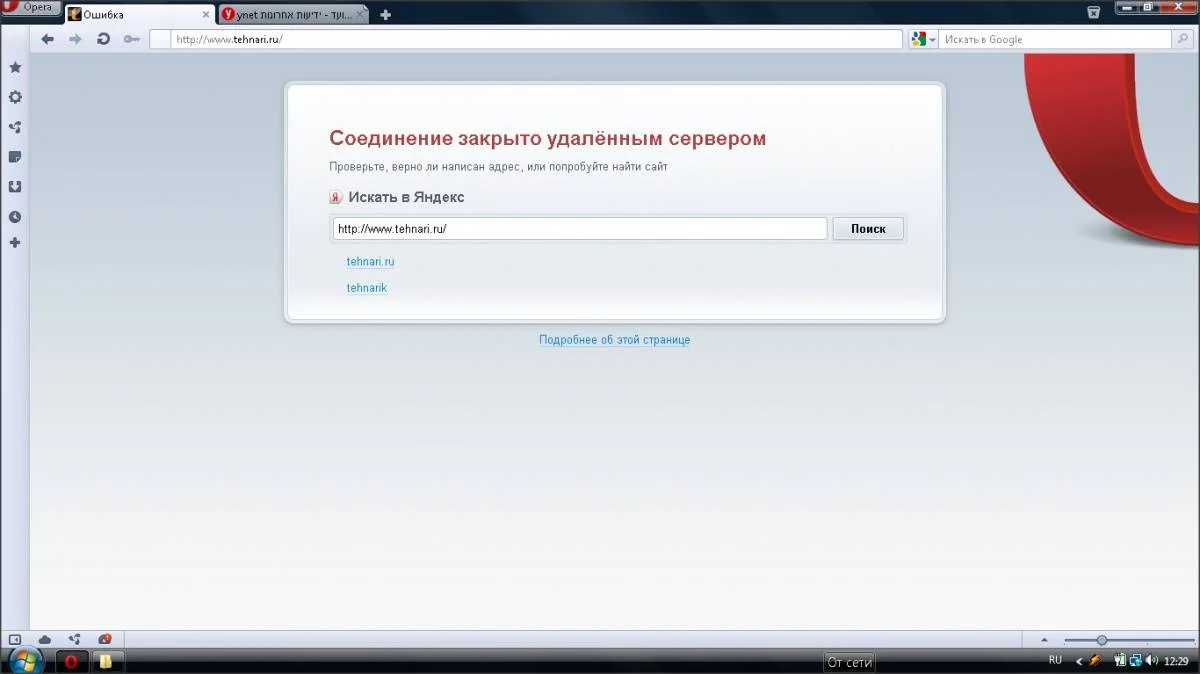Open the History clock panel

(x=15, y=216)
